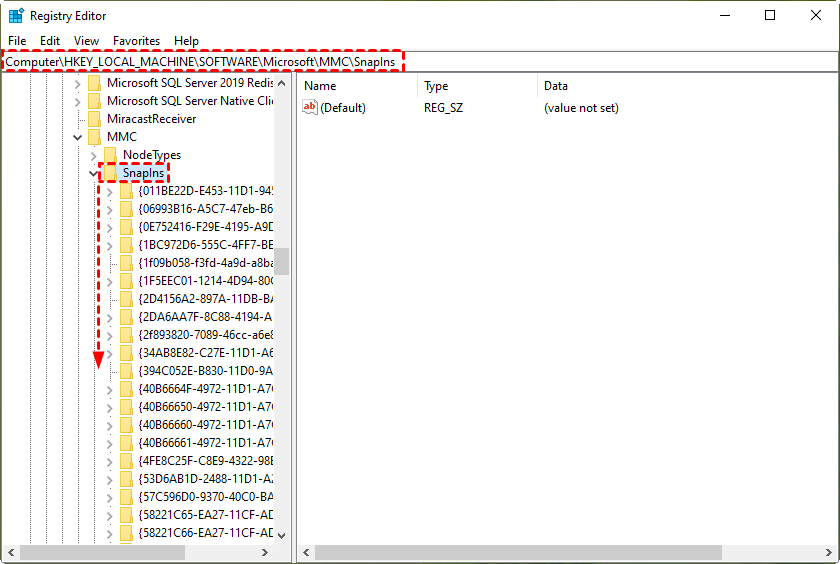Click the folder icon of {1BC972D6-555C-4FF7 key
The width and height of the screenshot is (840, 564).
click(126, 245)
